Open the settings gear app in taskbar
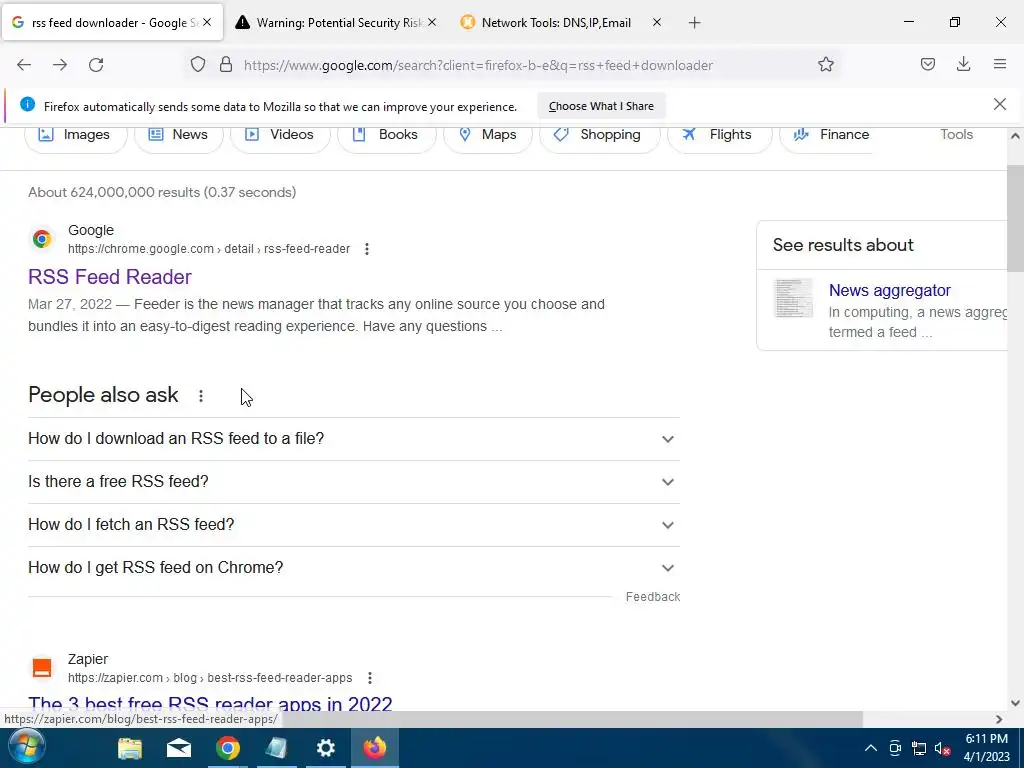1024x768 pixels. (325, 748)
